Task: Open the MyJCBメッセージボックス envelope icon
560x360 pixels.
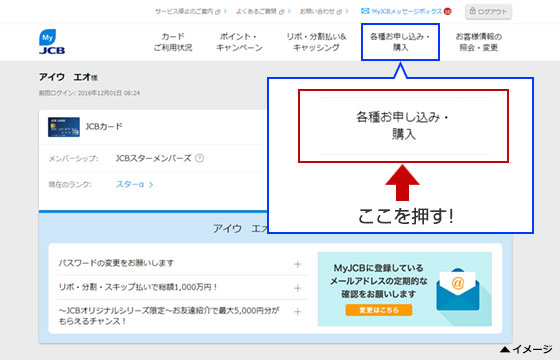Action: 365,11
